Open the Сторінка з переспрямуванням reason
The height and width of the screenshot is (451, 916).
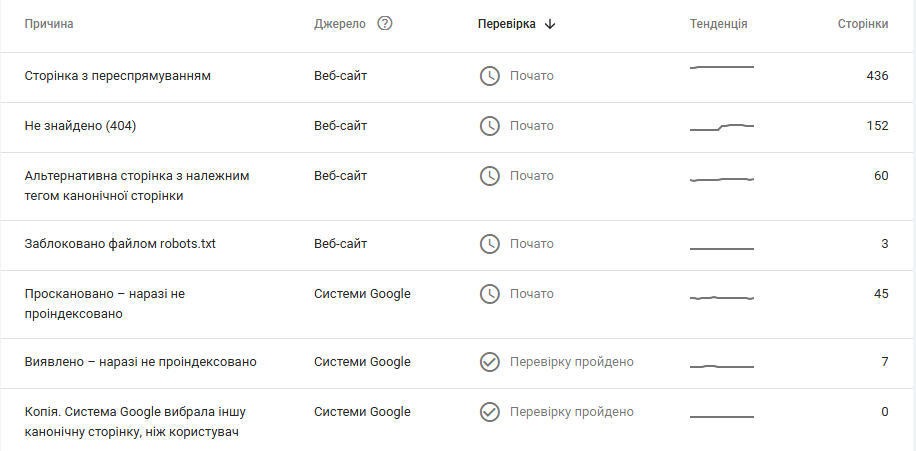tap(117, 76)
